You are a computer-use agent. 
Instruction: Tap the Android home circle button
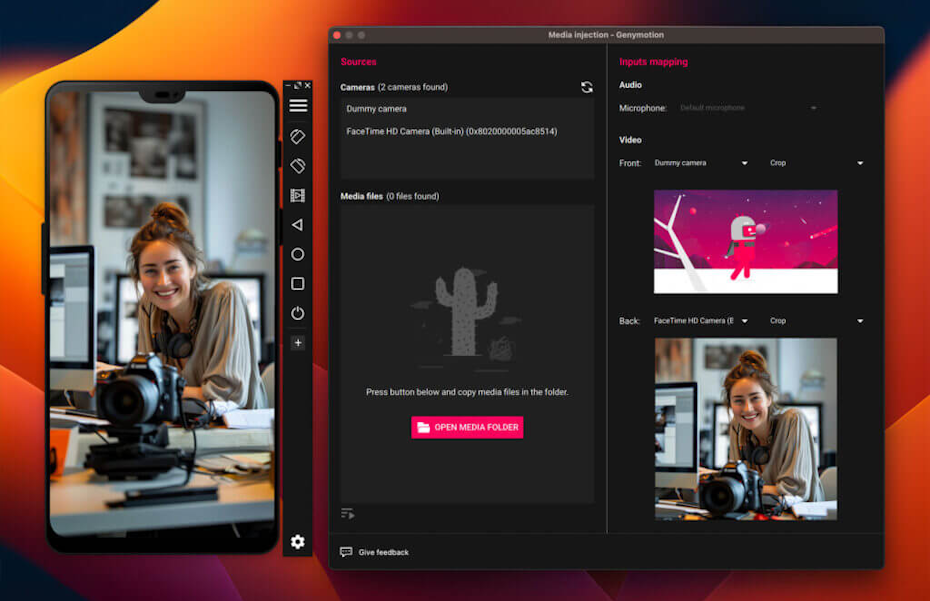[298, 254]
